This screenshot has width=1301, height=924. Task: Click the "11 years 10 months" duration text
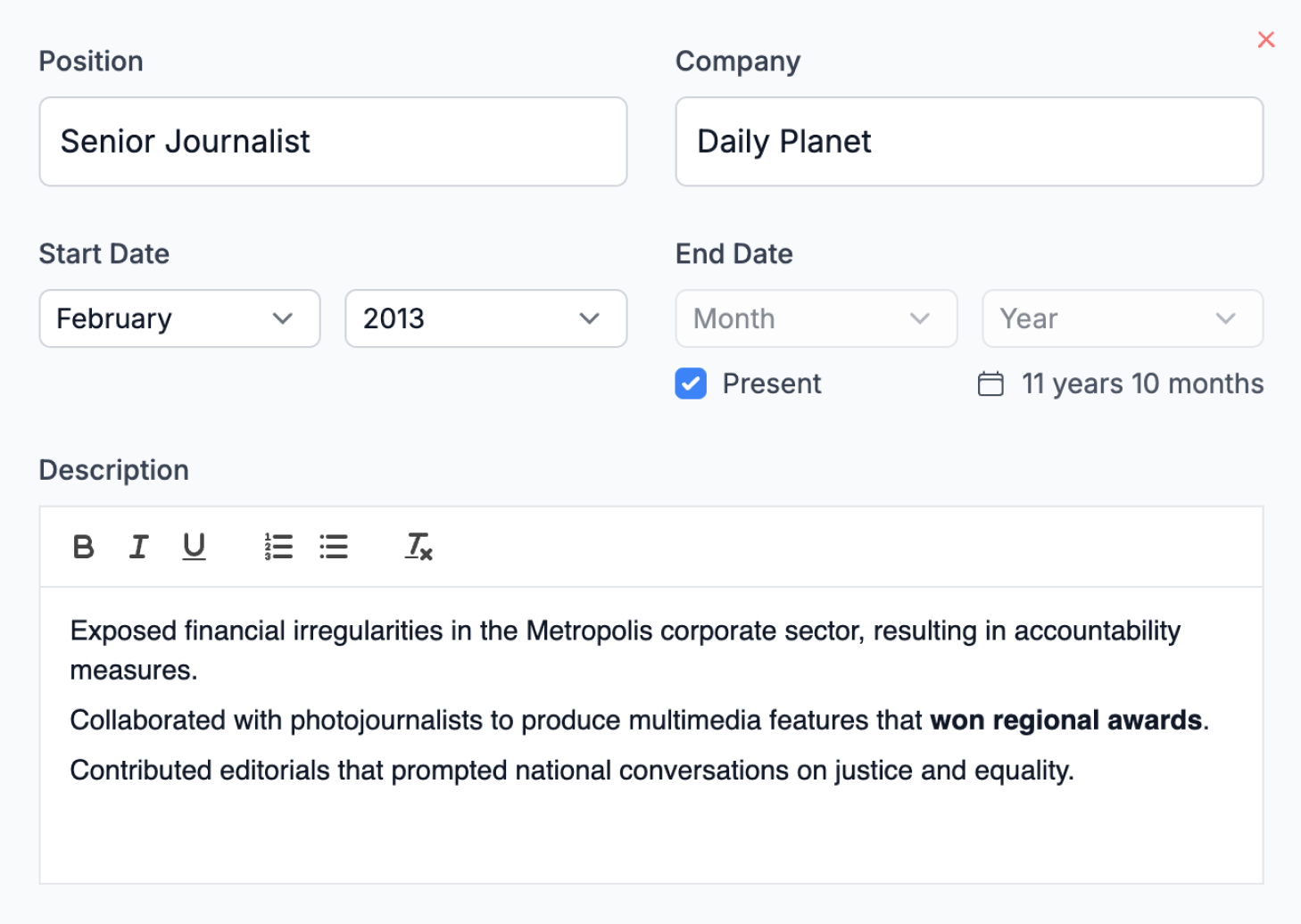[1142, 384]
